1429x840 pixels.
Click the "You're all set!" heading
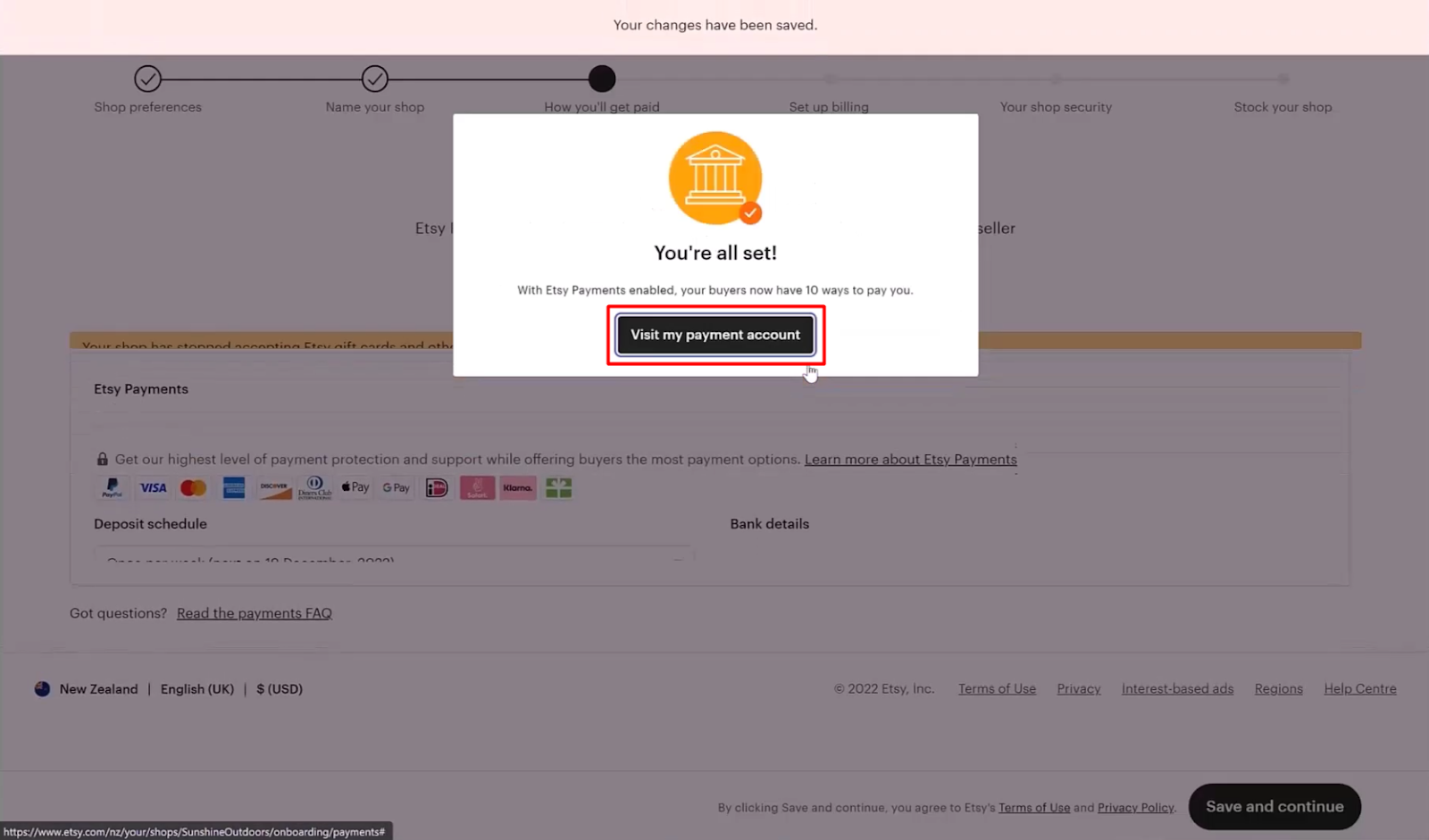[715, 253]
